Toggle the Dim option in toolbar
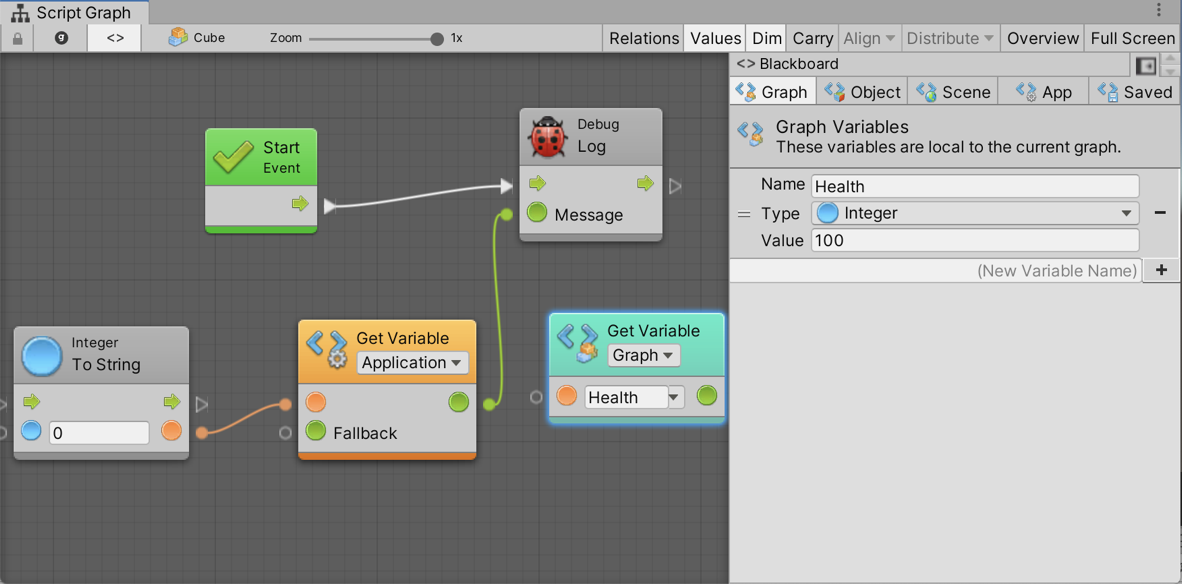The height and width of the screenshot is (584, 1182). [767, 38]
